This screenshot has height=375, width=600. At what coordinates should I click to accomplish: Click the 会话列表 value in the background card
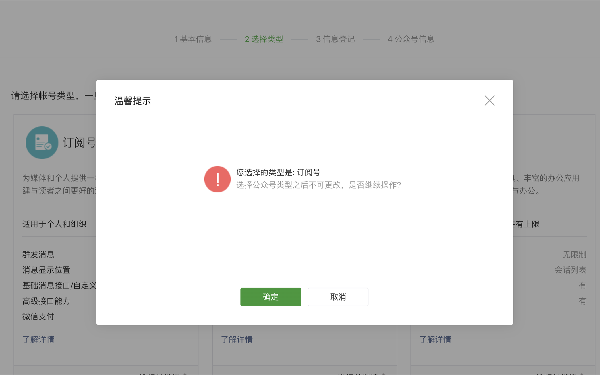point(570,270)
